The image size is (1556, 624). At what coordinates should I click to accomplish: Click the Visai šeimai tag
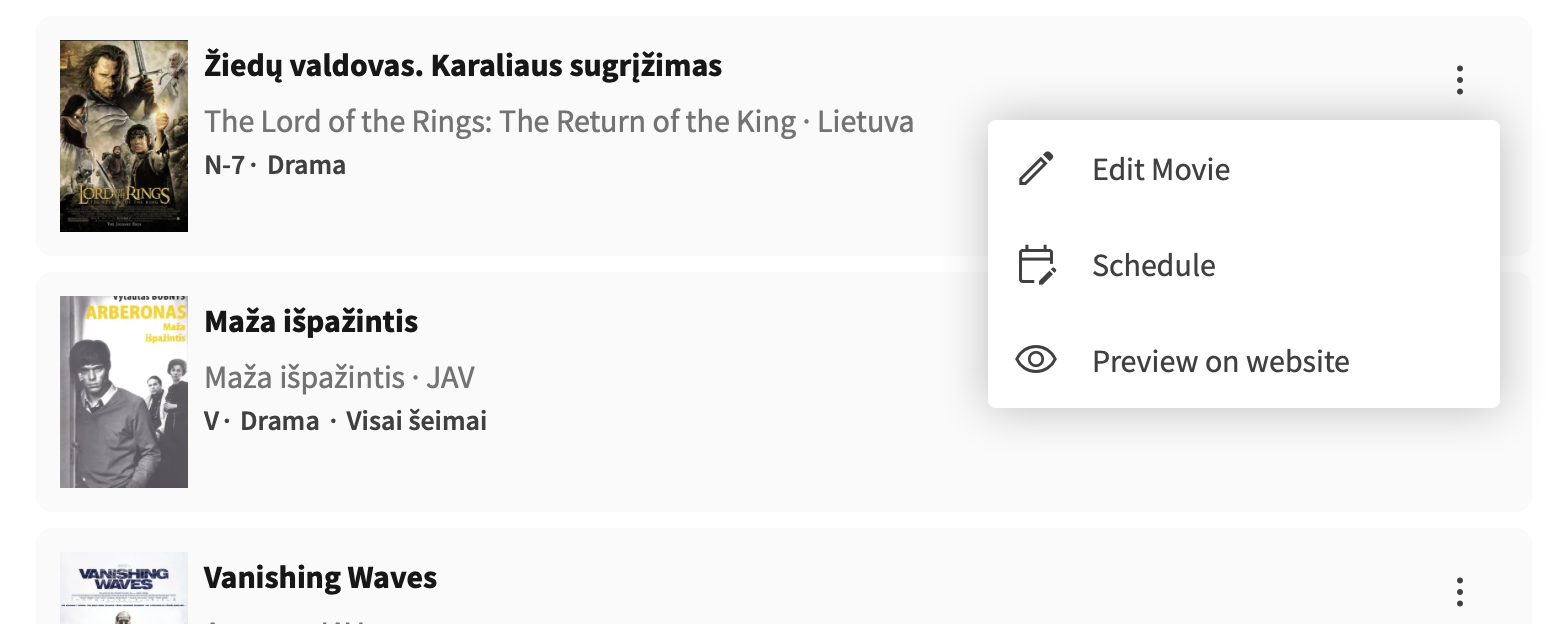[x=416, y=421]
